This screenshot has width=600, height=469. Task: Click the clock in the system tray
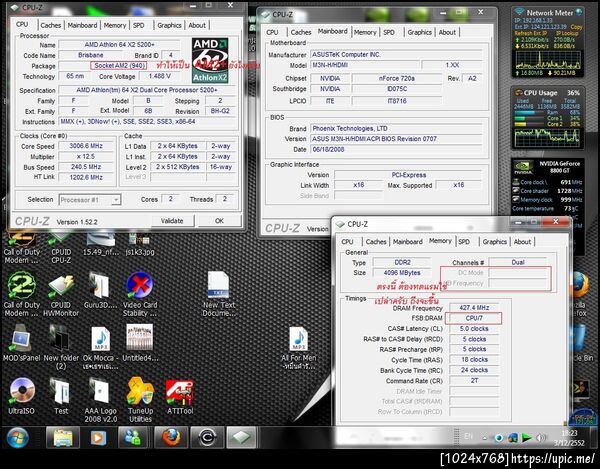[569, 438]
